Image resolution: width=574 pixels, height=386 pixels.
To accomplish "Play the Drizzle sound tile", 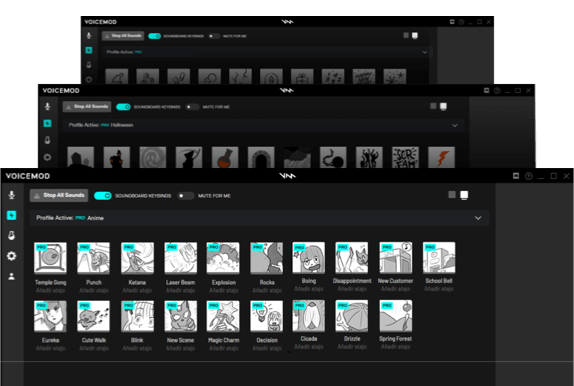I will (352, 315).
